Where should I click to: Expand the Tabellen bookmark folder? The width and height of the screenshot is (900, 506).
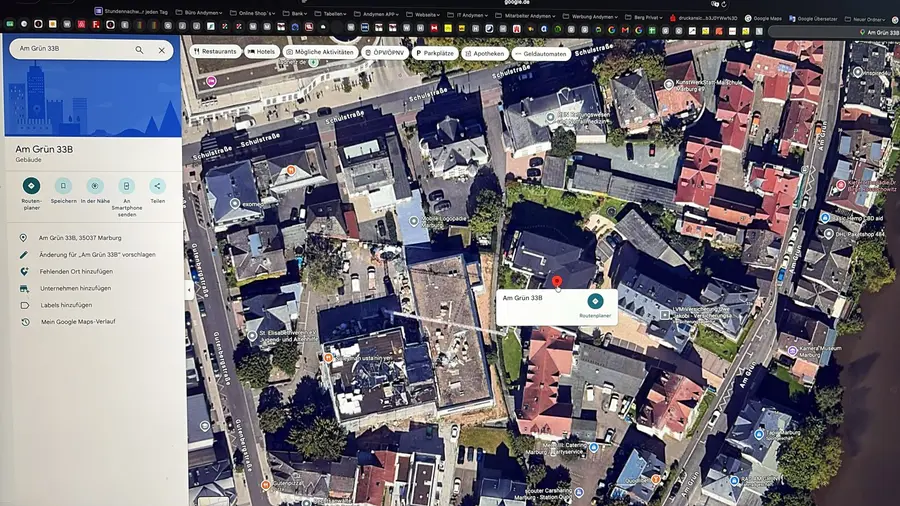tap(330, 13)
